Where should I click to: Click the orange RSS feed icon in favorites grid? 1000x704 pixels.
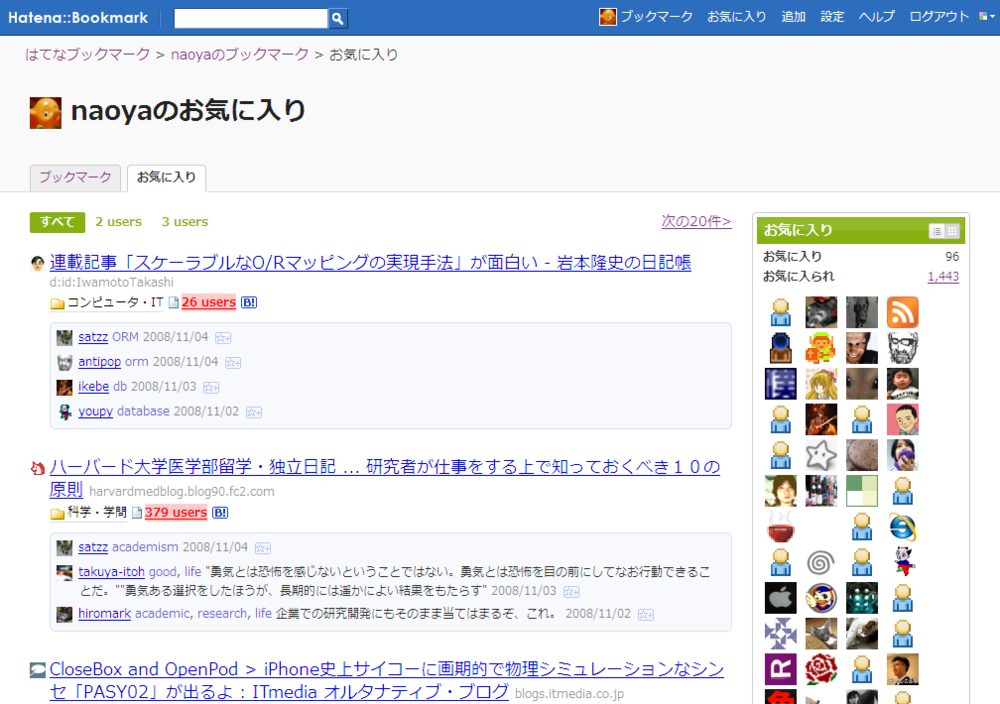pos(902,312)
